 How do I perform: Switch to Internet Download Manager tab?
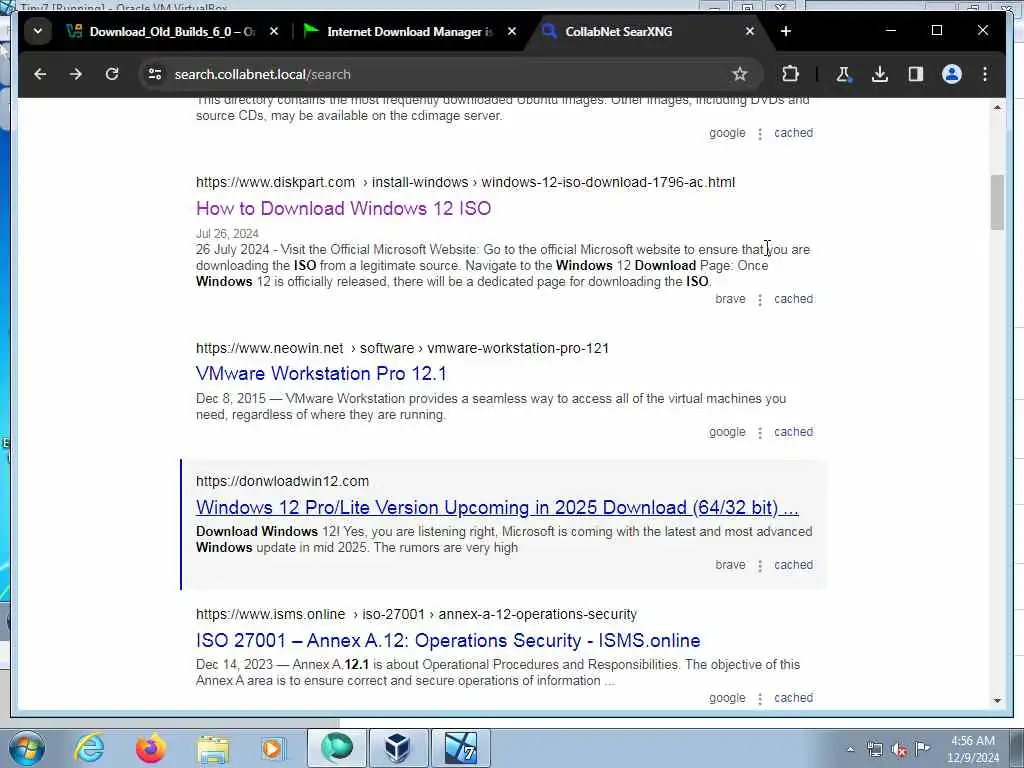click(409, 31)
